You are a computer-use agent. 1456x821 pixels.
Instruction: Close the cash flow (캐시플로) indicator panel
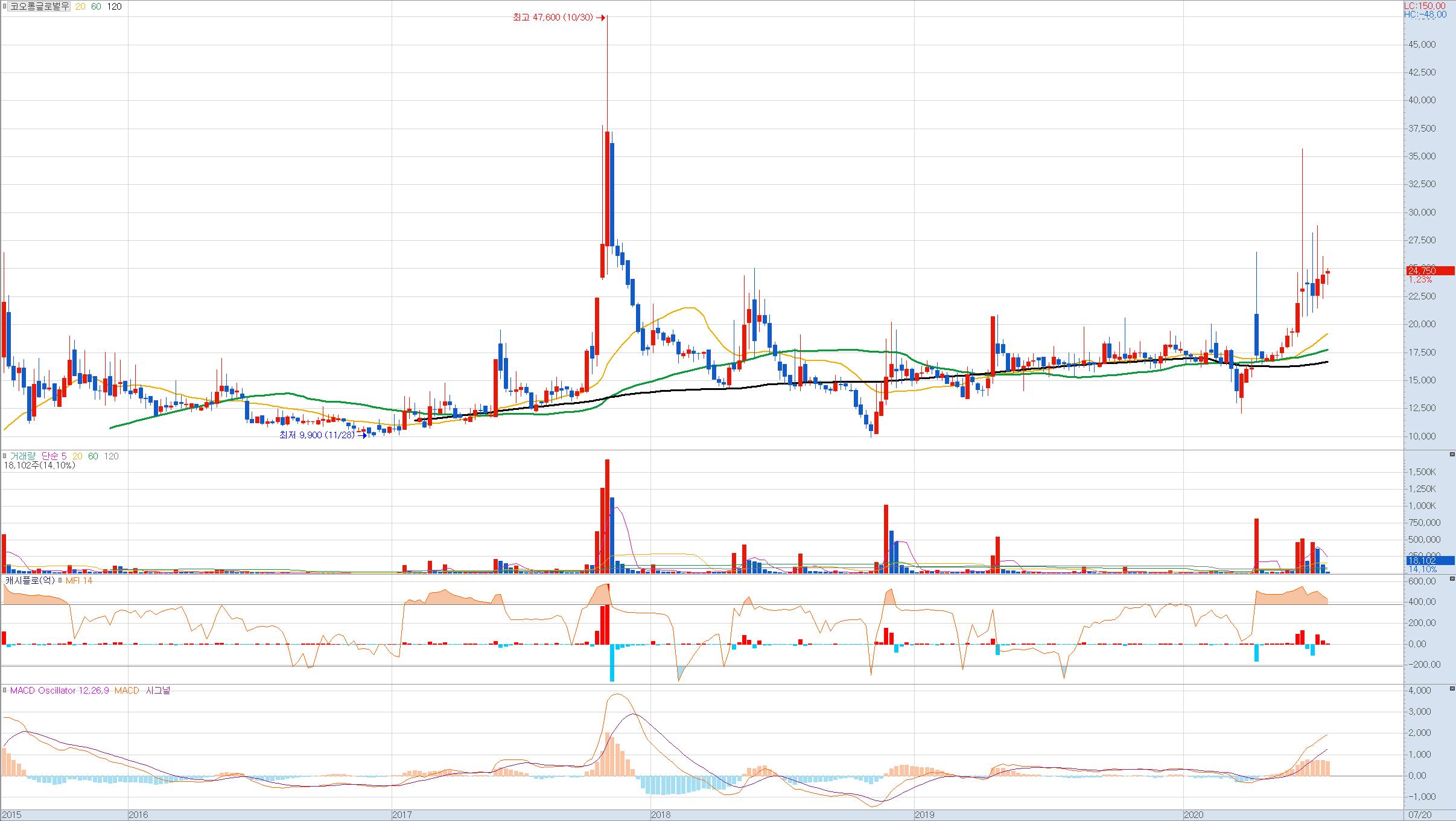[x=1452, y=579]
